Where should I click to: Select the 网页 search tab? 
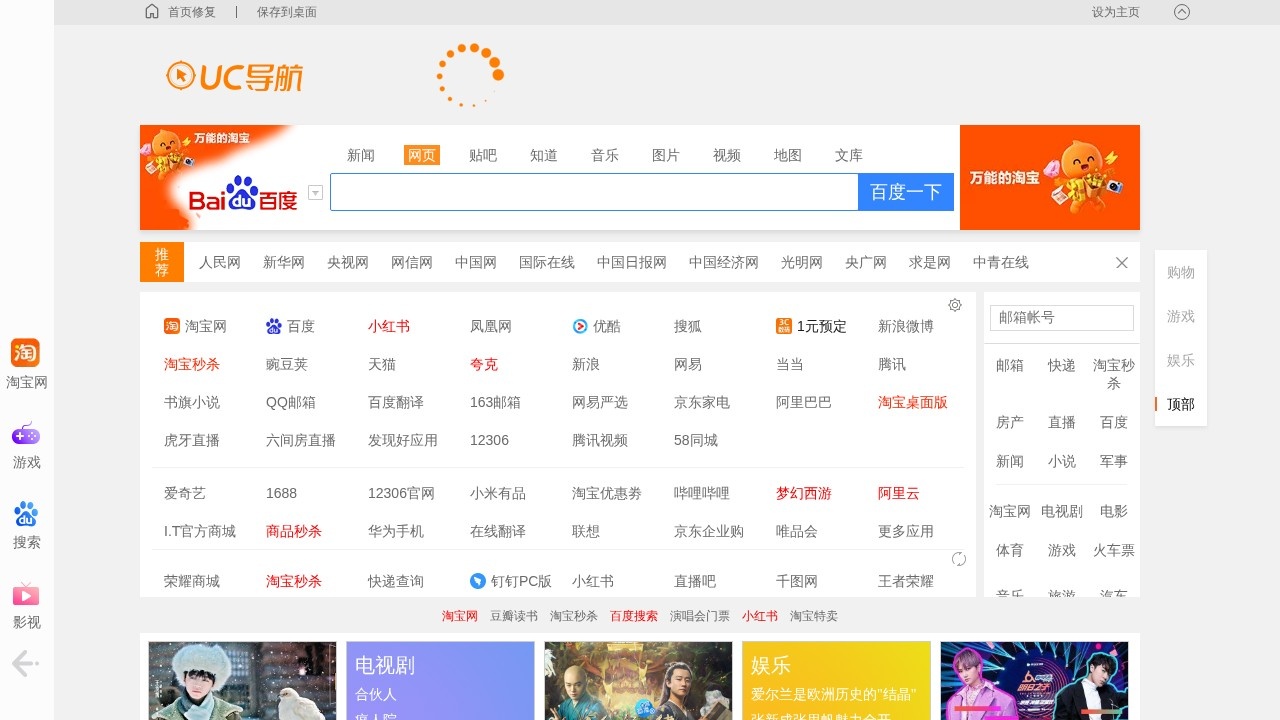click(422, 155)
